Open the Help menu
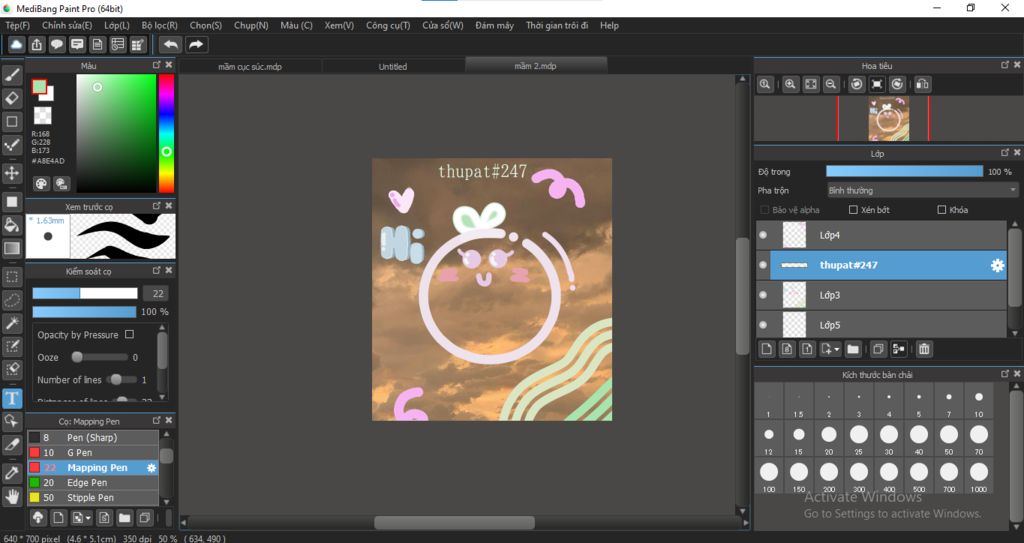The image size is (1024, 543). [609, 25]
